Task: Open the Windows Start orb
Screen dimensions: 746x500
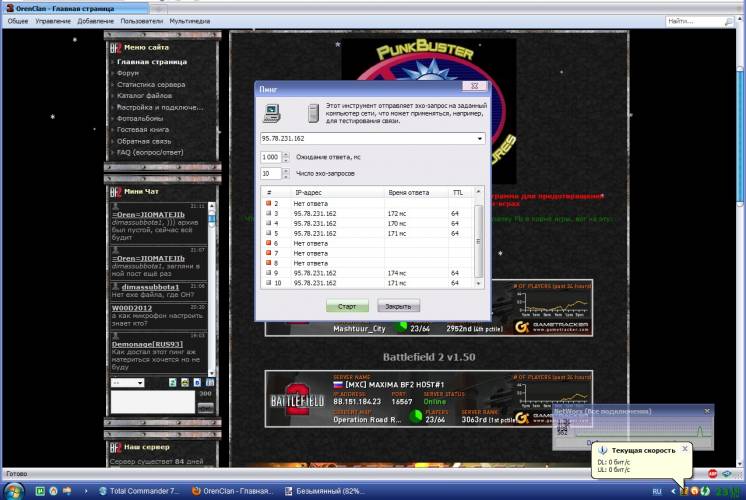Action: [13, 491]
